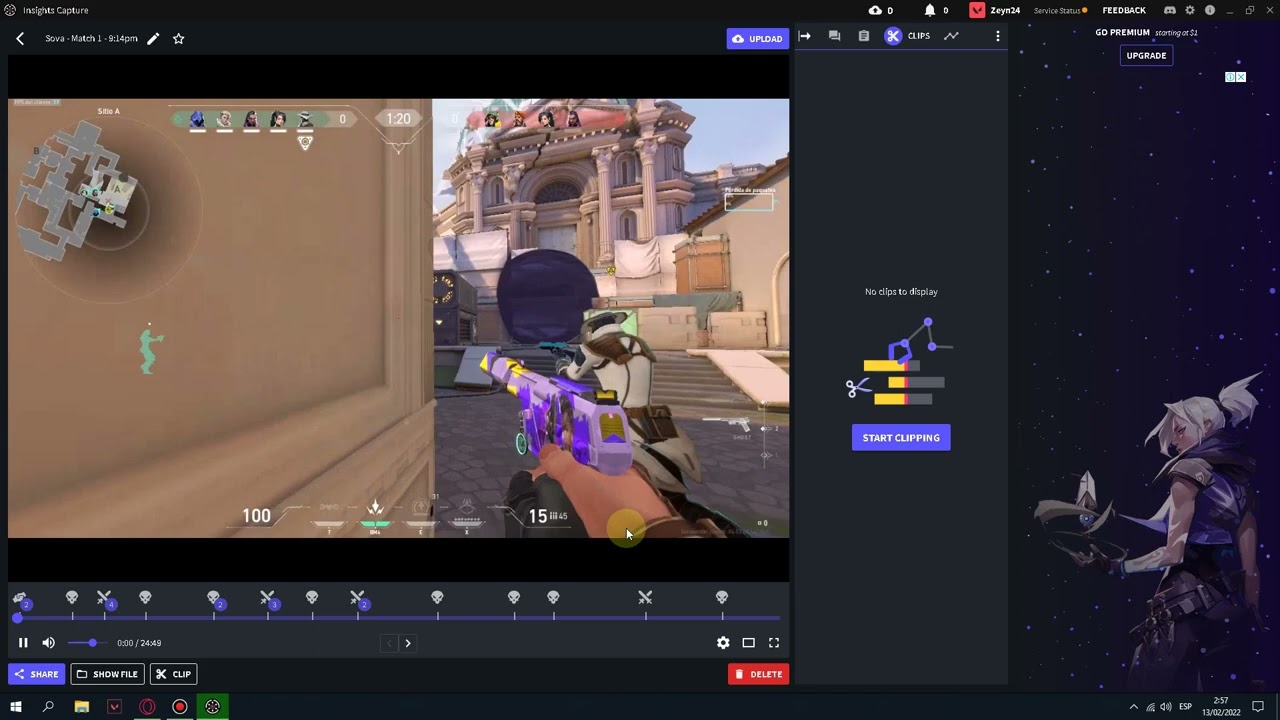Open the clipboard notes tab icon
The width and height of the screenshot is (1280, 720).
(x=864, y=36)
